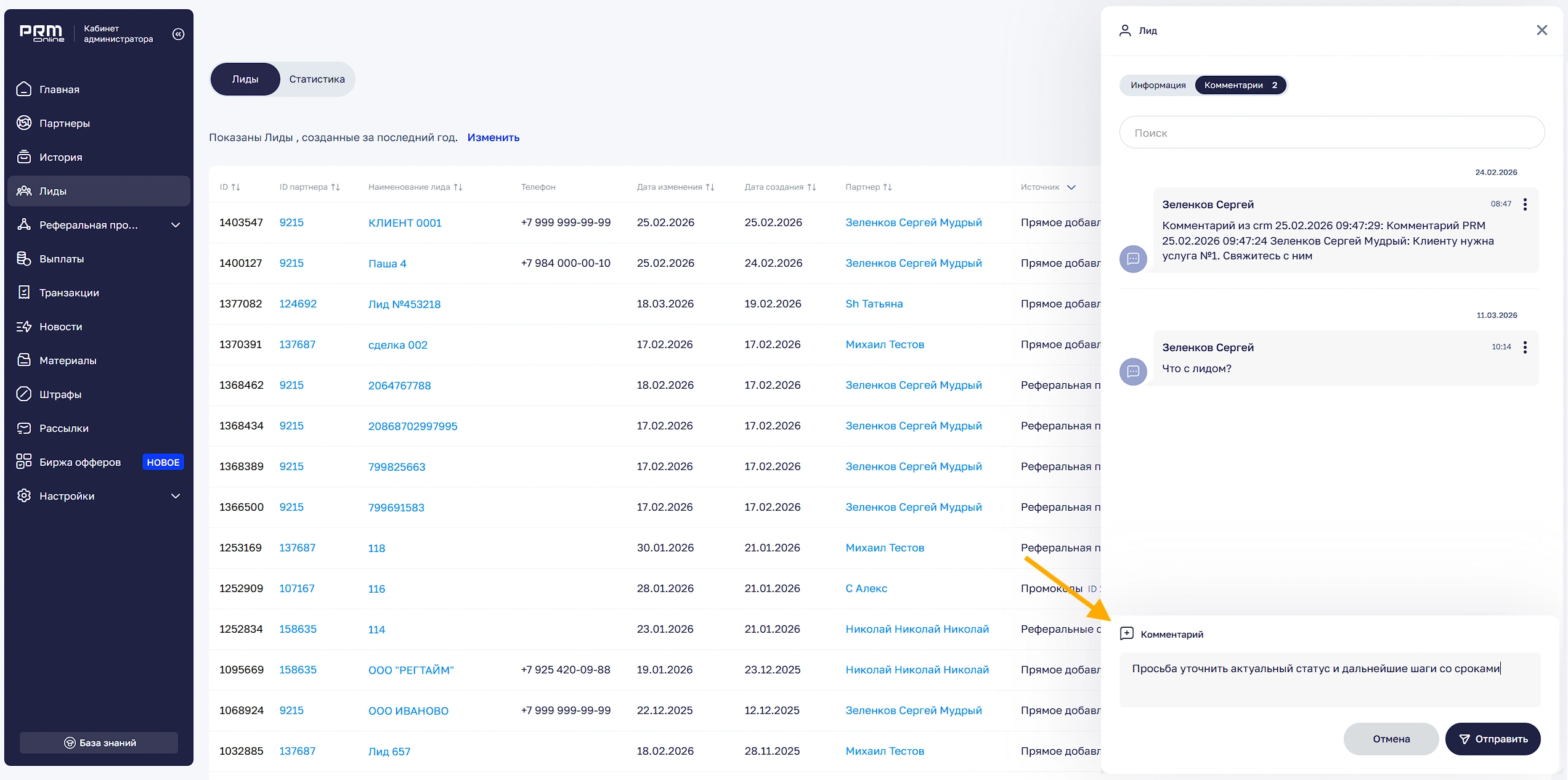Open the Главная home icon
This screenshot has width=1568, height=780.
point(24,89)
